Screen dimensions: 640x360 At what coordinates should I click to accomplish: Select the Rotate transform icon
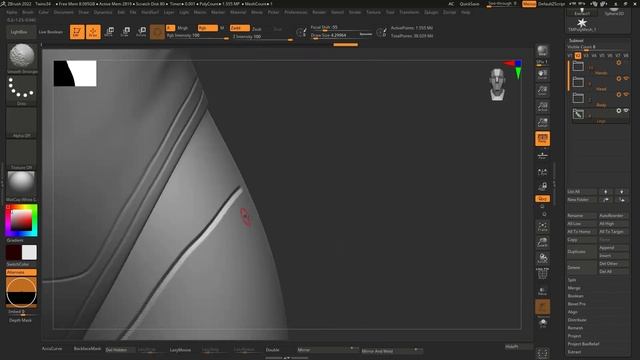141,32
